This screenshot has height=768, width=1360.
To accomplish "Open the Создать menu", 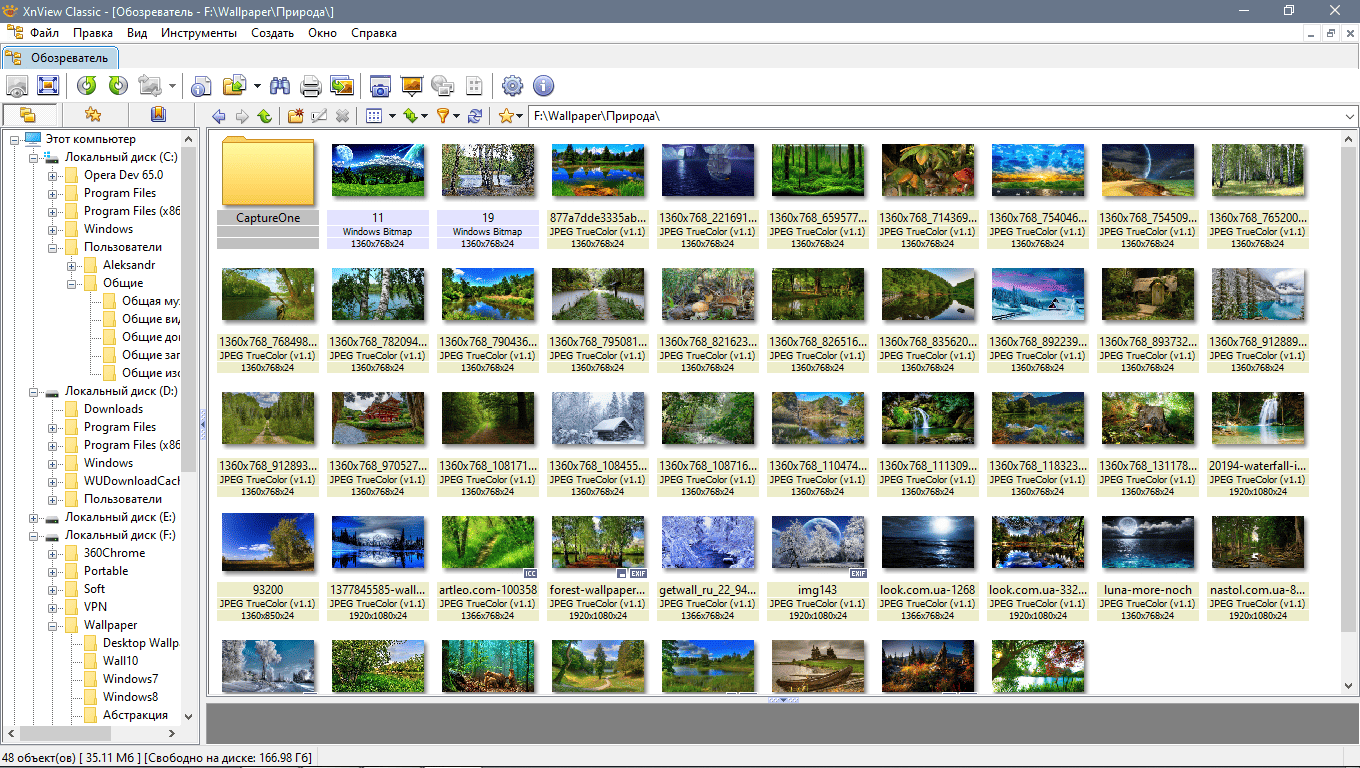I will [x=273, y=33].
